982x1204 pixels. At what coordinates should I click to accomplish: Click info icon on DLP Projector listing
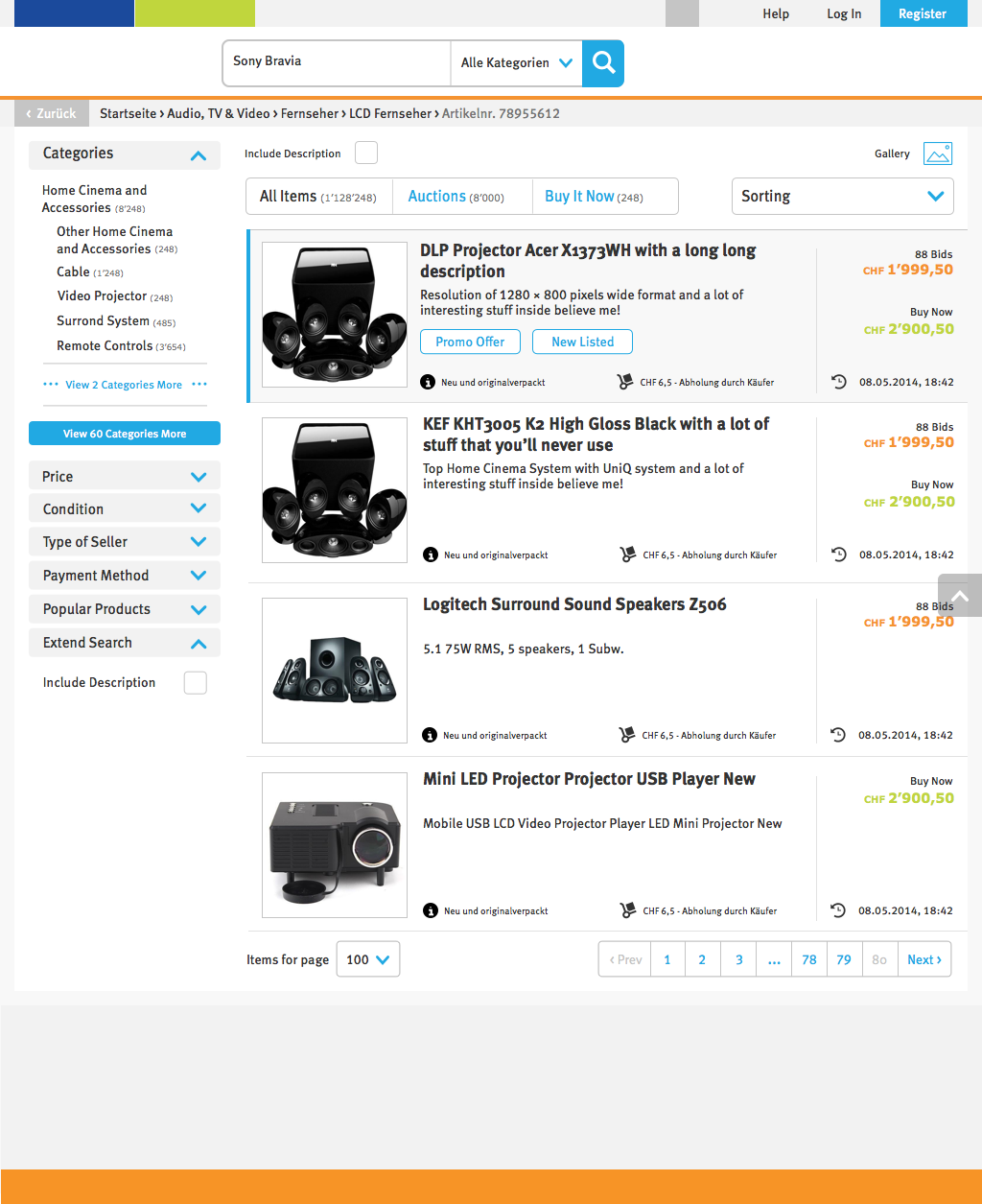[428, 382]
